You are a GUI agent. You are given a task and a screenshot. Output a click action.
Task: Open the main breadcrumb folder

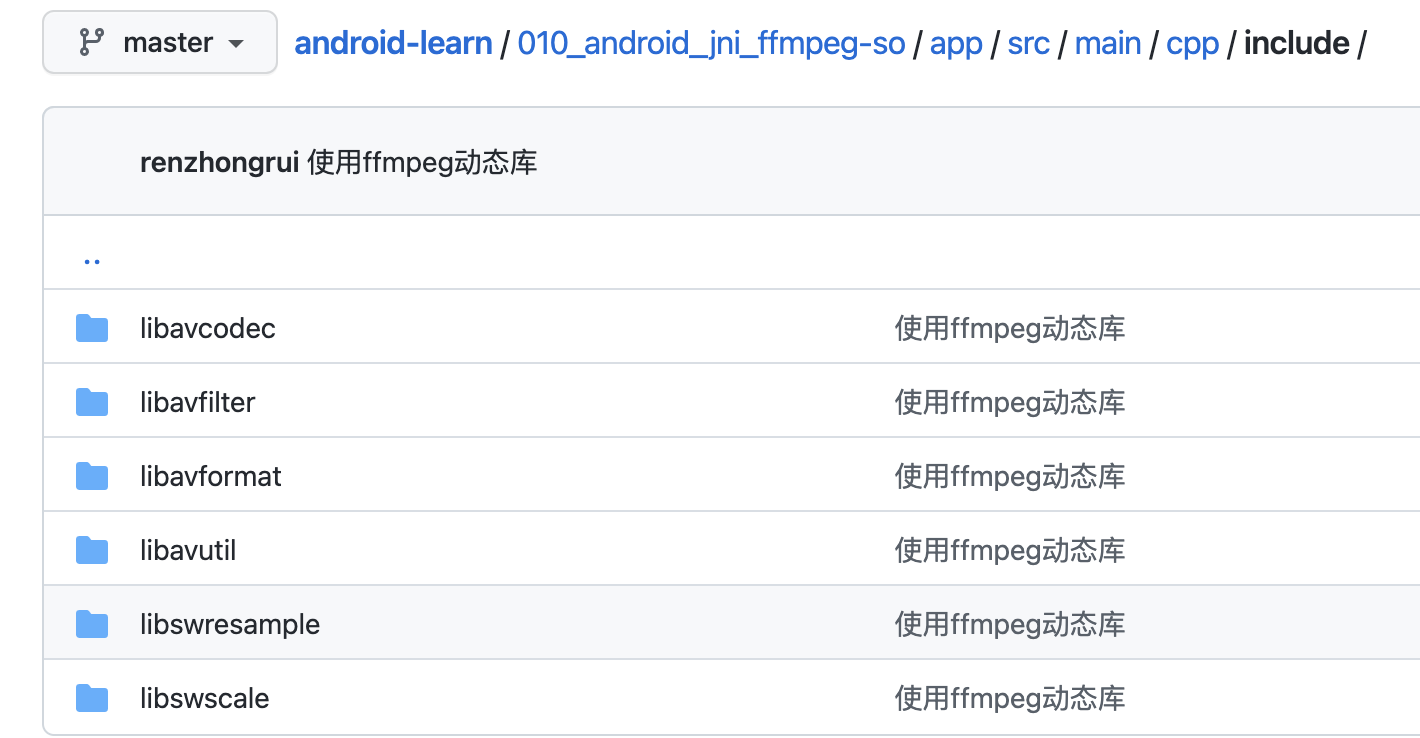[1108, 43]
